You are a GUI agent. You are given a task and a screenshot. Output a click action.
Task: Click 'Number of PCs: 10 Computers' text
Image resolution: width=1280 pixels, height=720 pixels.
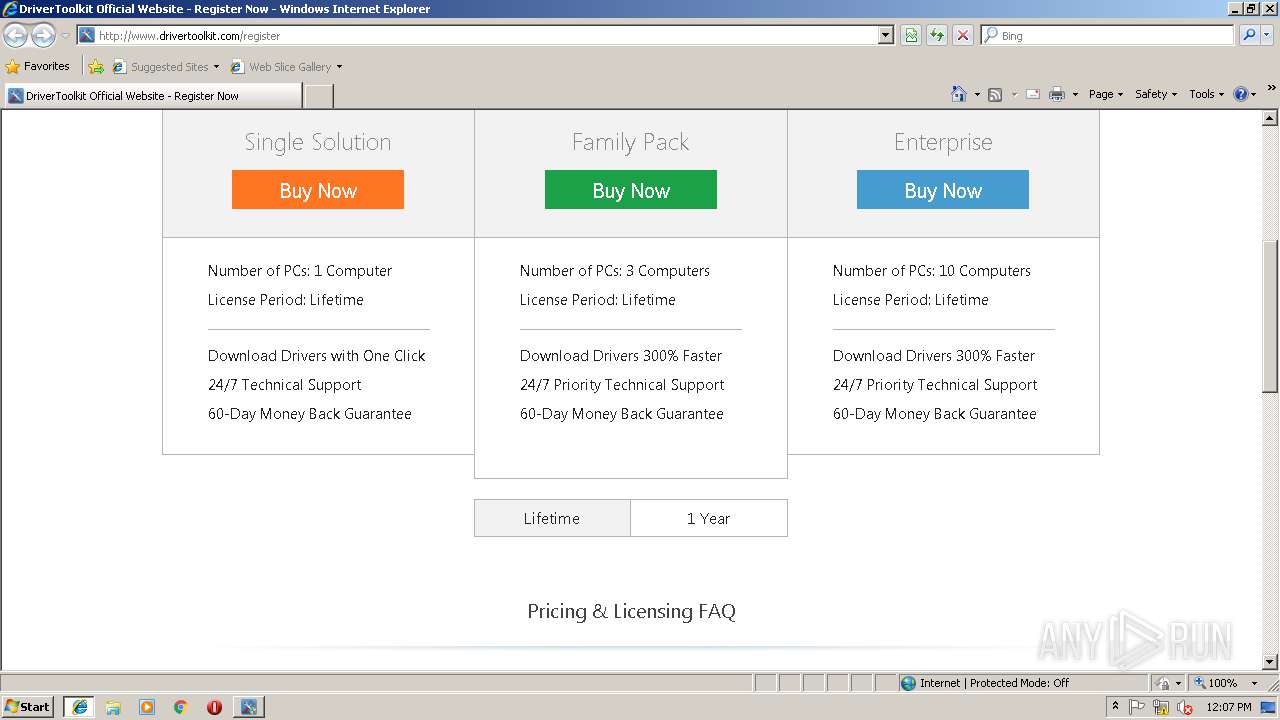click(x=932, y=271)
